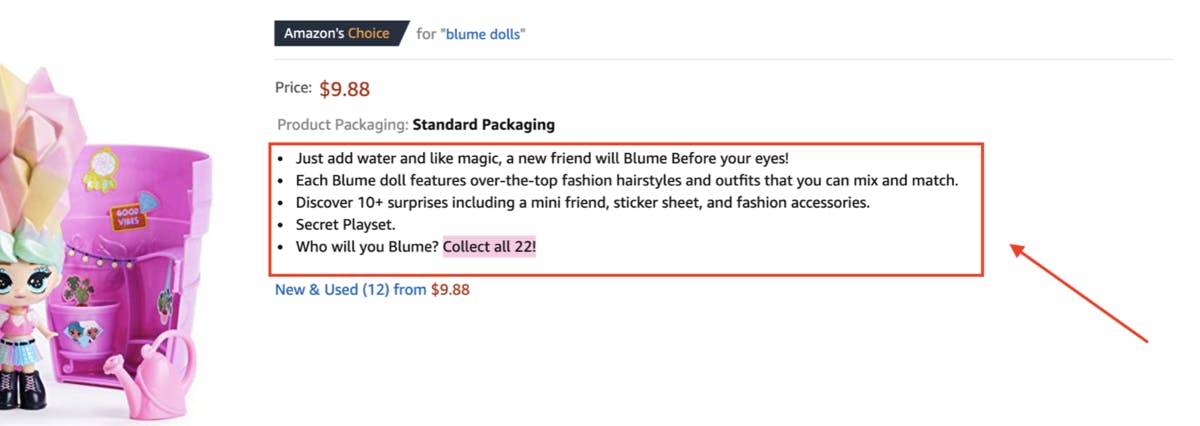Click the highlighted "Collect all 22!" text
Screen dimensions: 1200x426
(490, 246)
